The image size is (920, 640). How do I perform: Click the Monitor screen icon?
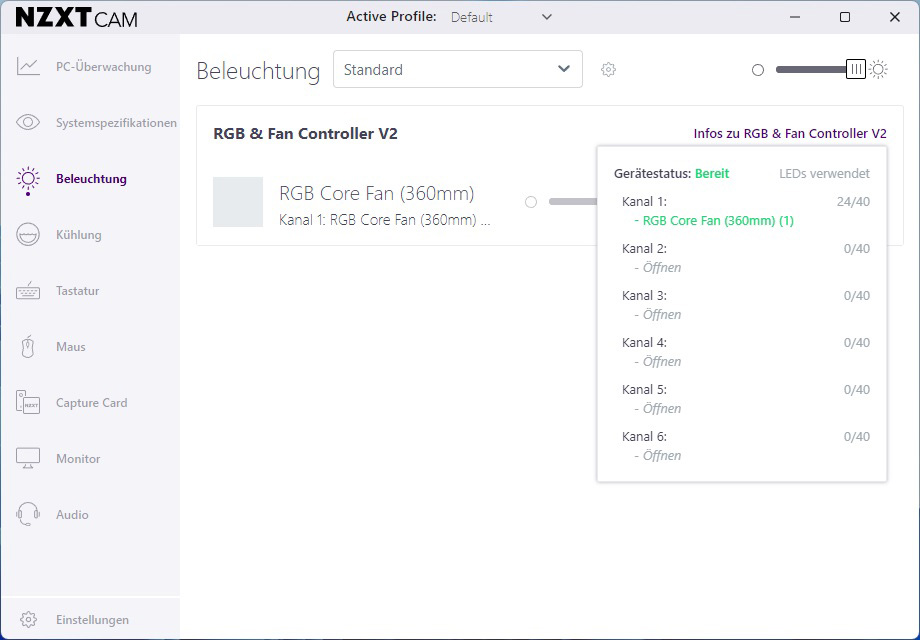point(28,459)
